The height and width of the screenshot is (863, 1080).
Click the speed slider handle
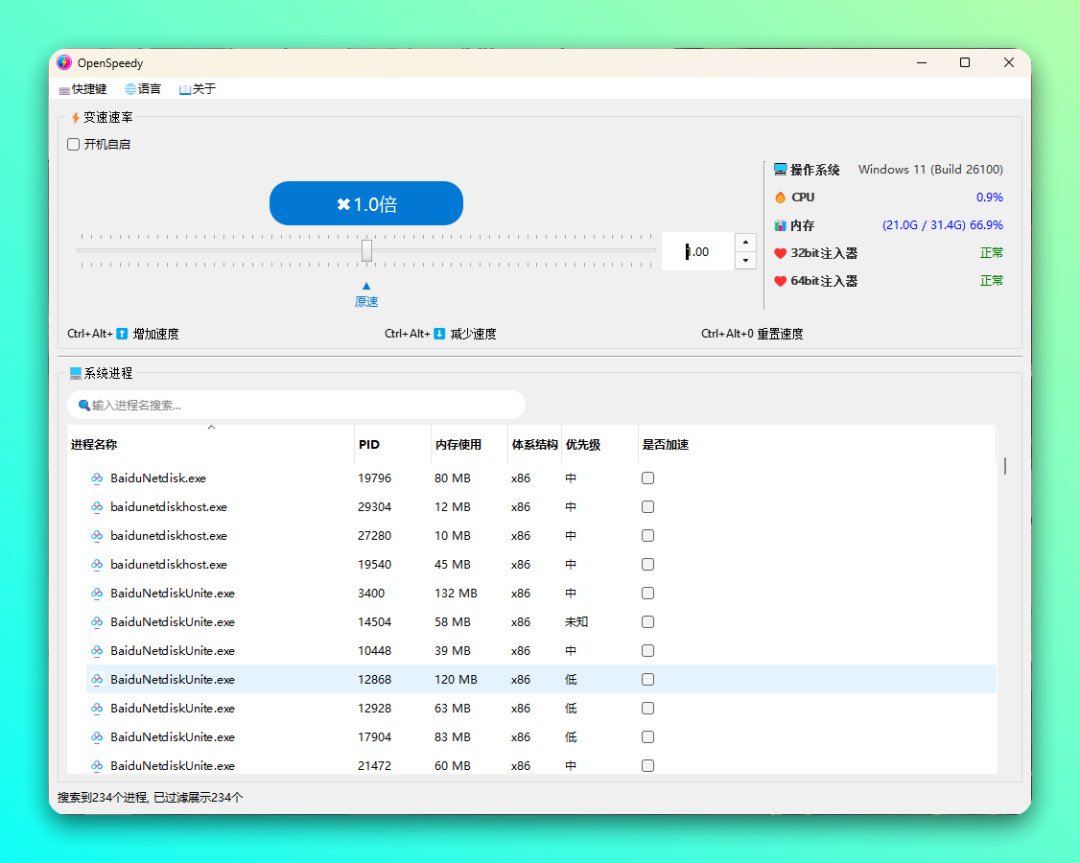[367, 251]
